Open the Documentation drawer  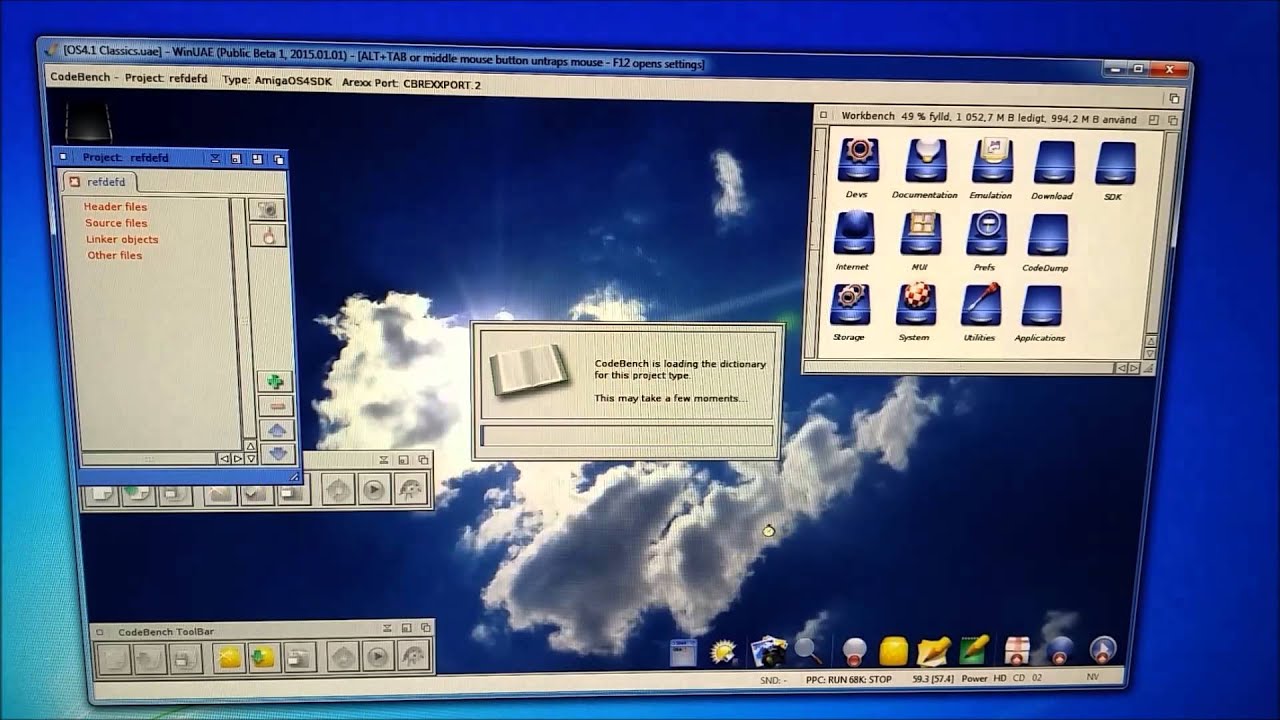click(925, 161)
